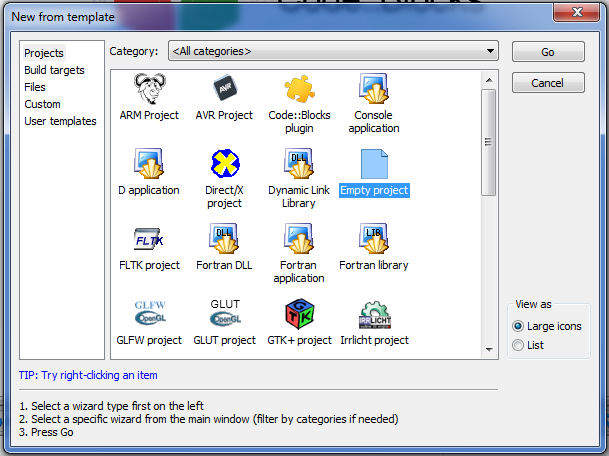This screenshot has height=456, width=609.
Task: Choose the Fortran DLL icon
Action: point(224,238)
